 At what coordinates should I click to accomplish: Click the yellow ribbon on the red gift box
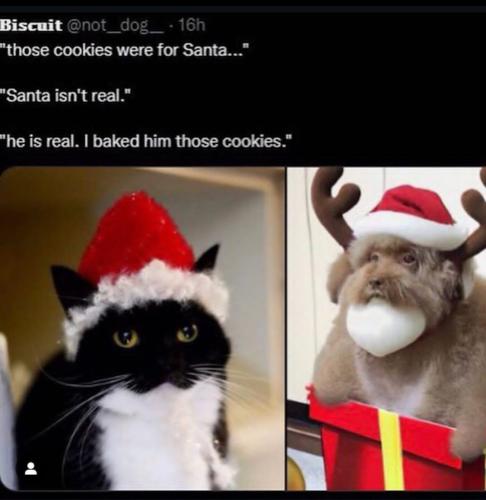pos(392,450)
